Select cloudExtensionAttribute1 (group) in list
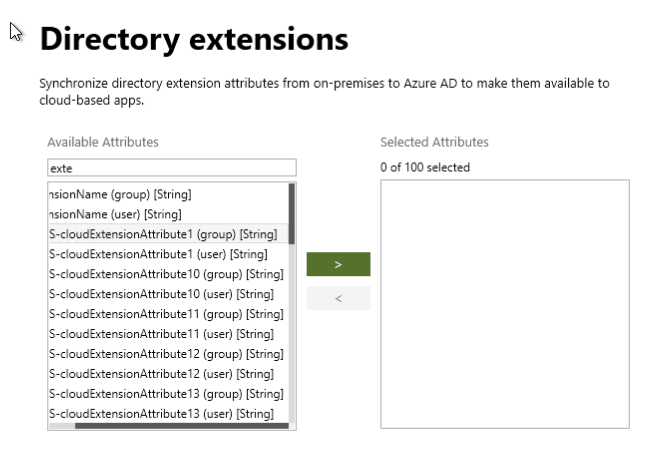This screenshot has width=658, height=473. [164, 234]
